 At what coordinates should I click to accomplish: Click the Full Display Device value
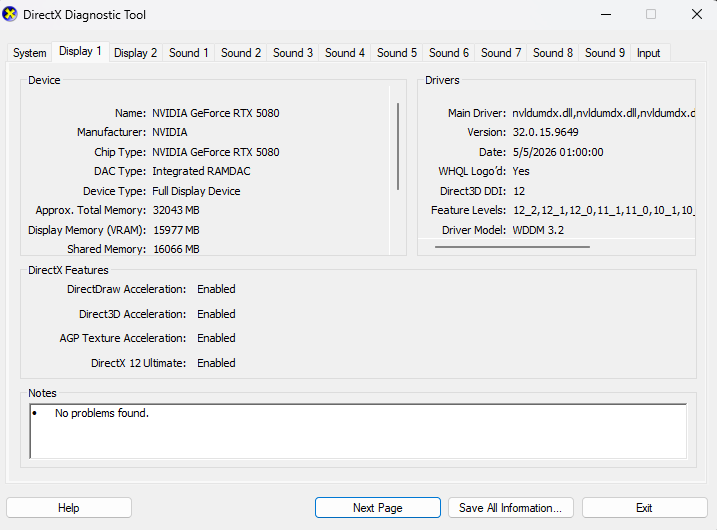click(x=196, y=191)
